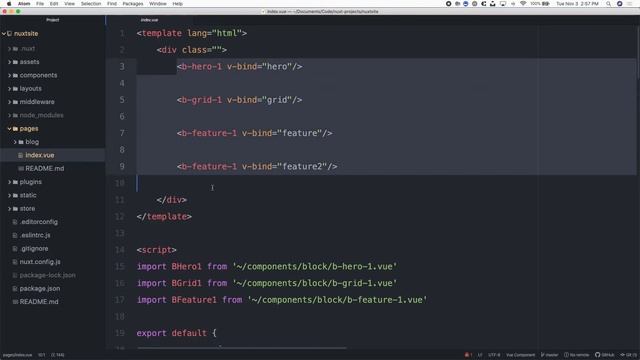Click line number 14 in gutter
Image resolution: width=640 pixels, height=360 pixels.
coord(120,250)
